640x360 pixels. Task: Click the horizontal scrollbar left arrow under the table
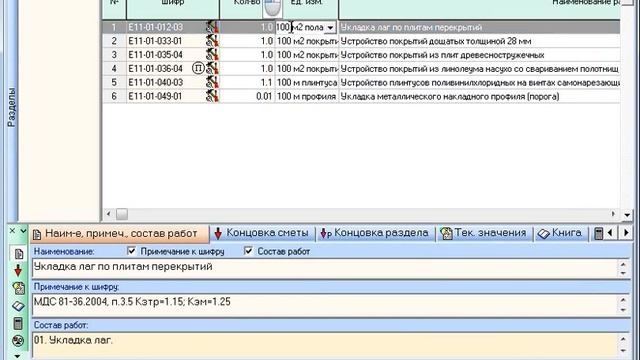pos(108,214)
